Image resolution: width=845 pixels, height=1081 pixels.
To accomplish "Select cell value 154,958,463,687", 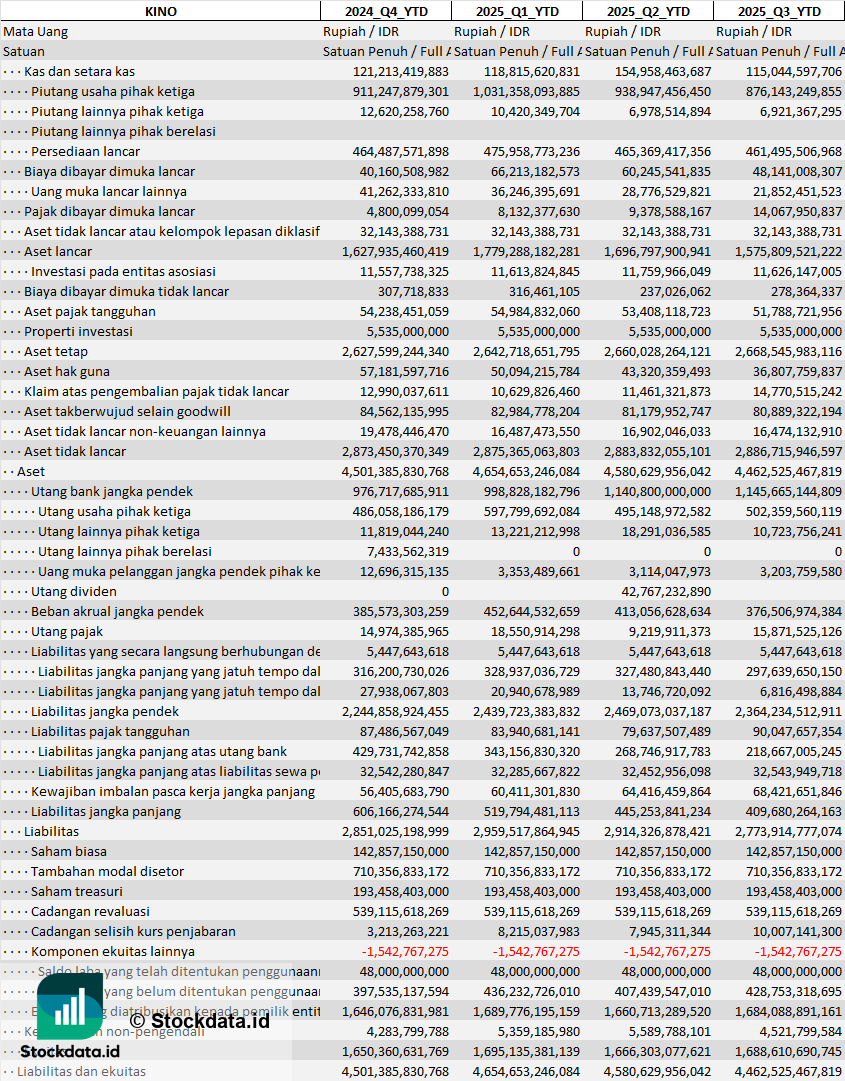I will click(x=662, y=72).
